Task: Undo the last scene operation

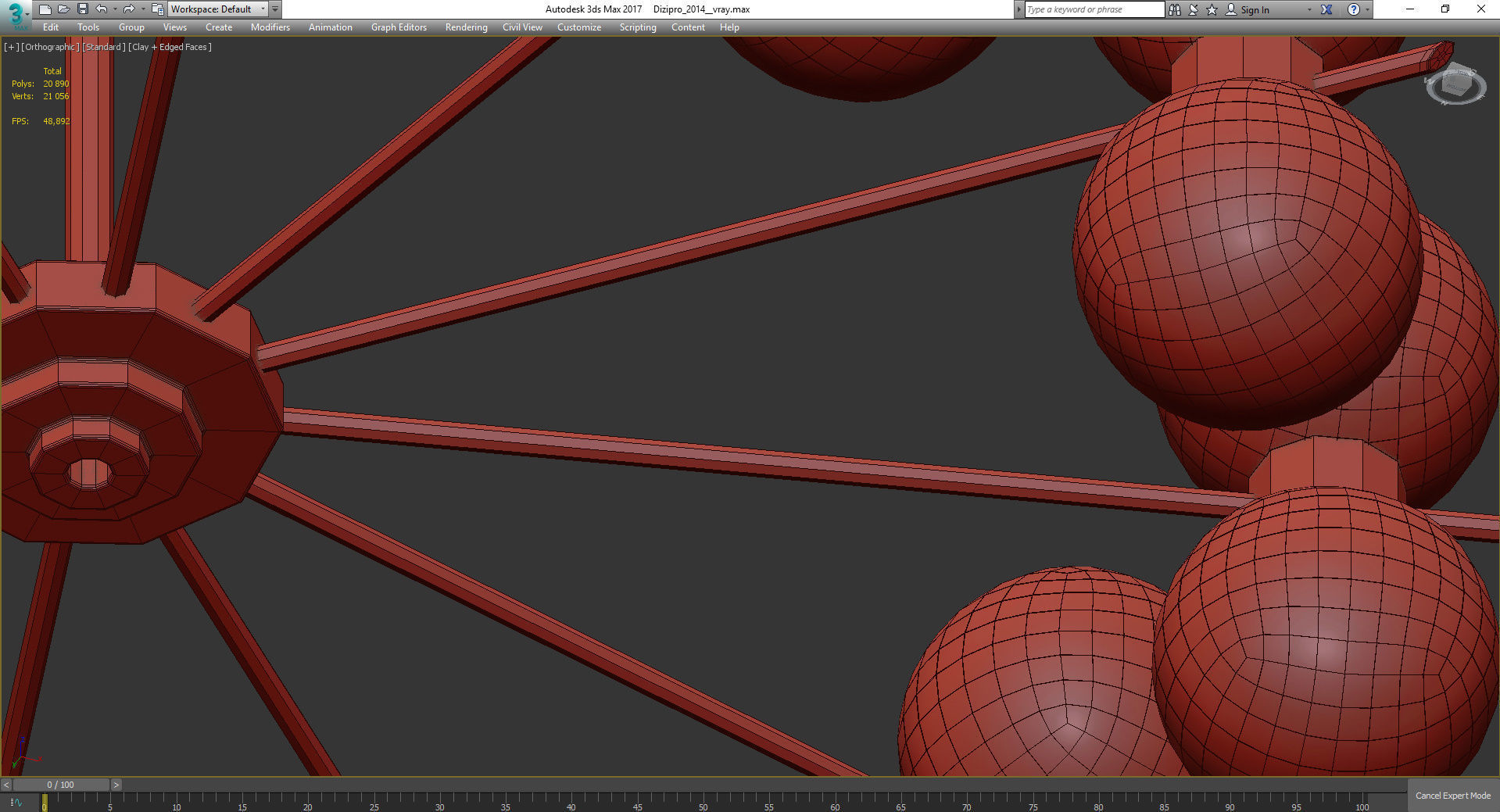Action: click(101, 9)
